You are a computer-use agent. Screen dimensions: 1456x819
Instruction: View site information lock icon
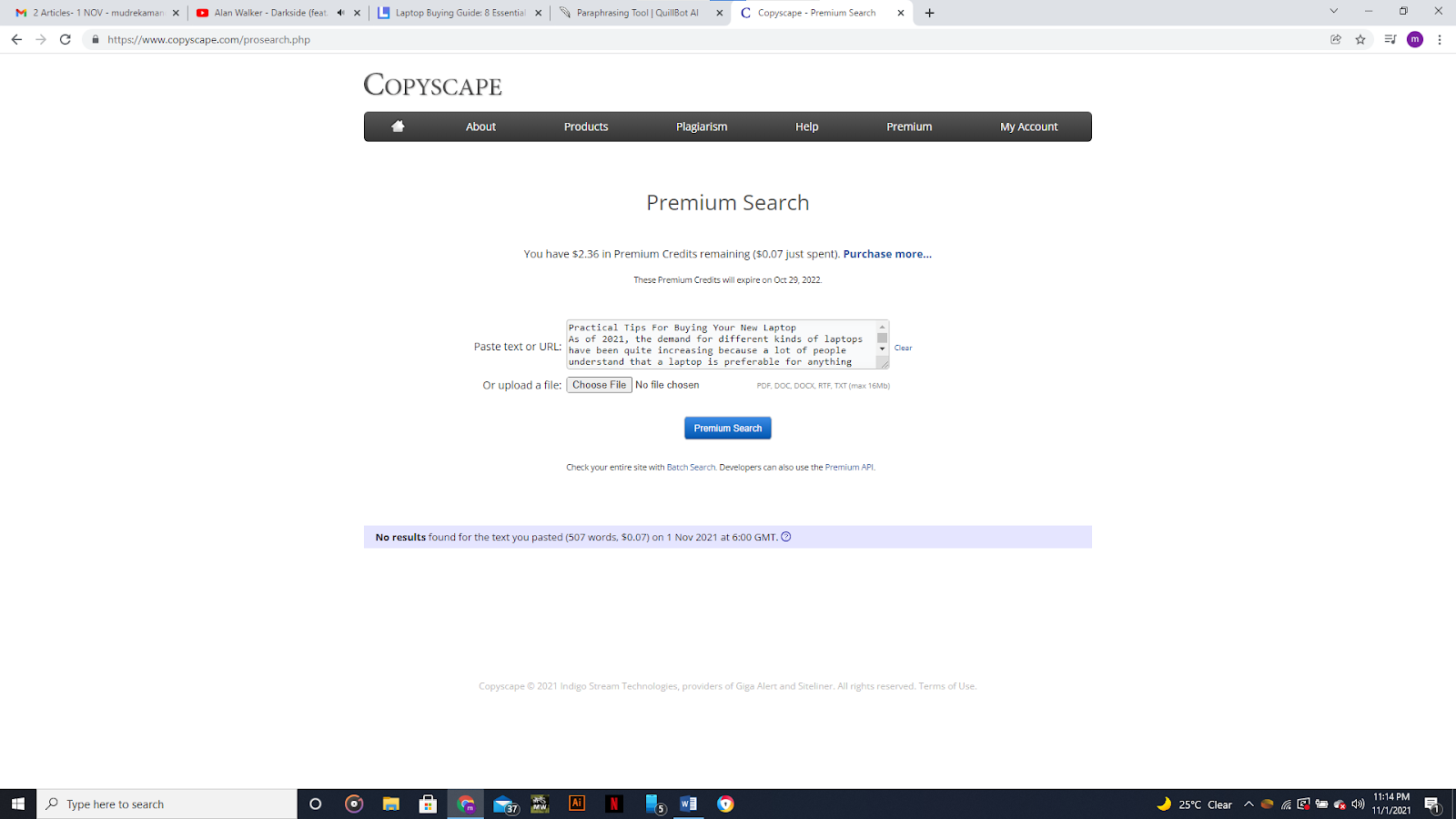point(95,39)
